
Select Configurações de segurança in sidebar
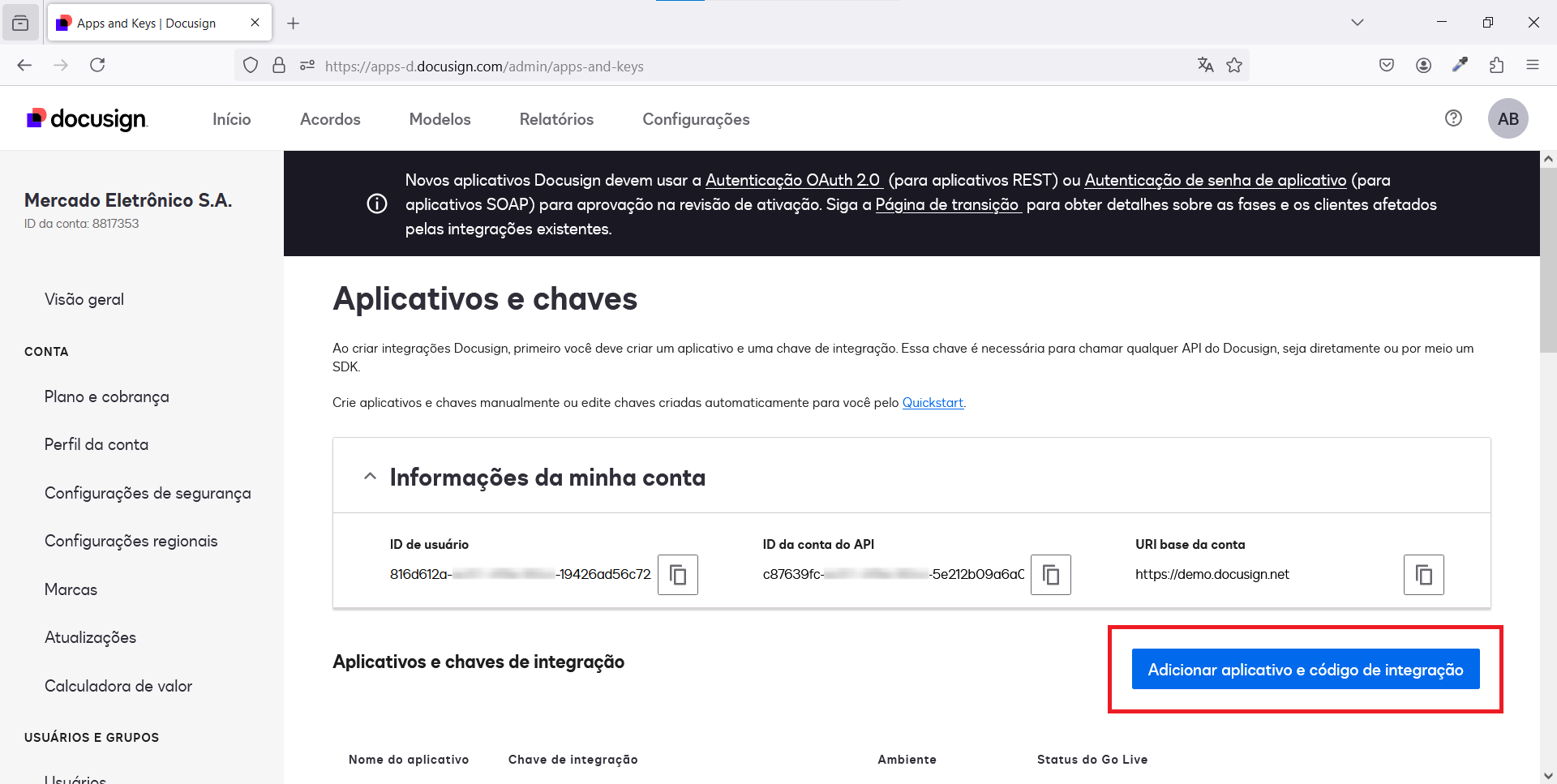tap(148, 493)
